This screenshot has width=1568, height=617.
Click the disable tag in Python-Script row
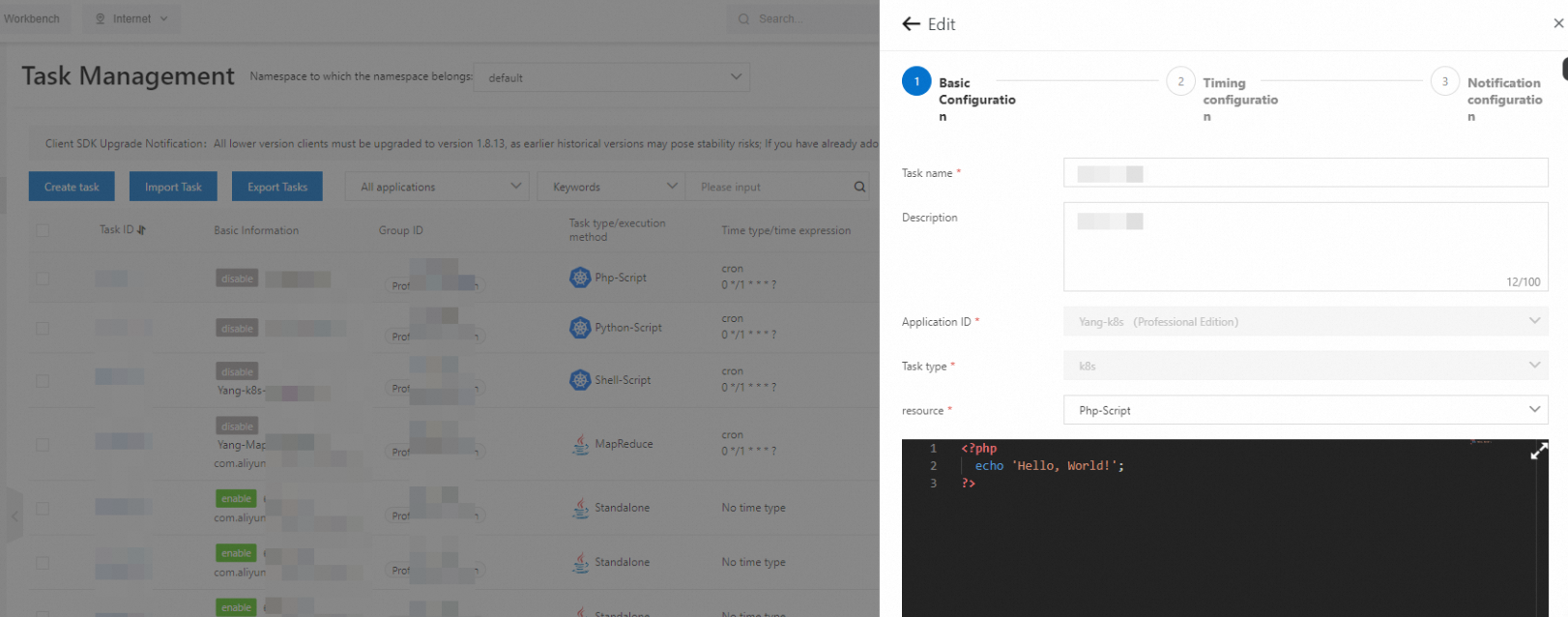tap(237, 329)
